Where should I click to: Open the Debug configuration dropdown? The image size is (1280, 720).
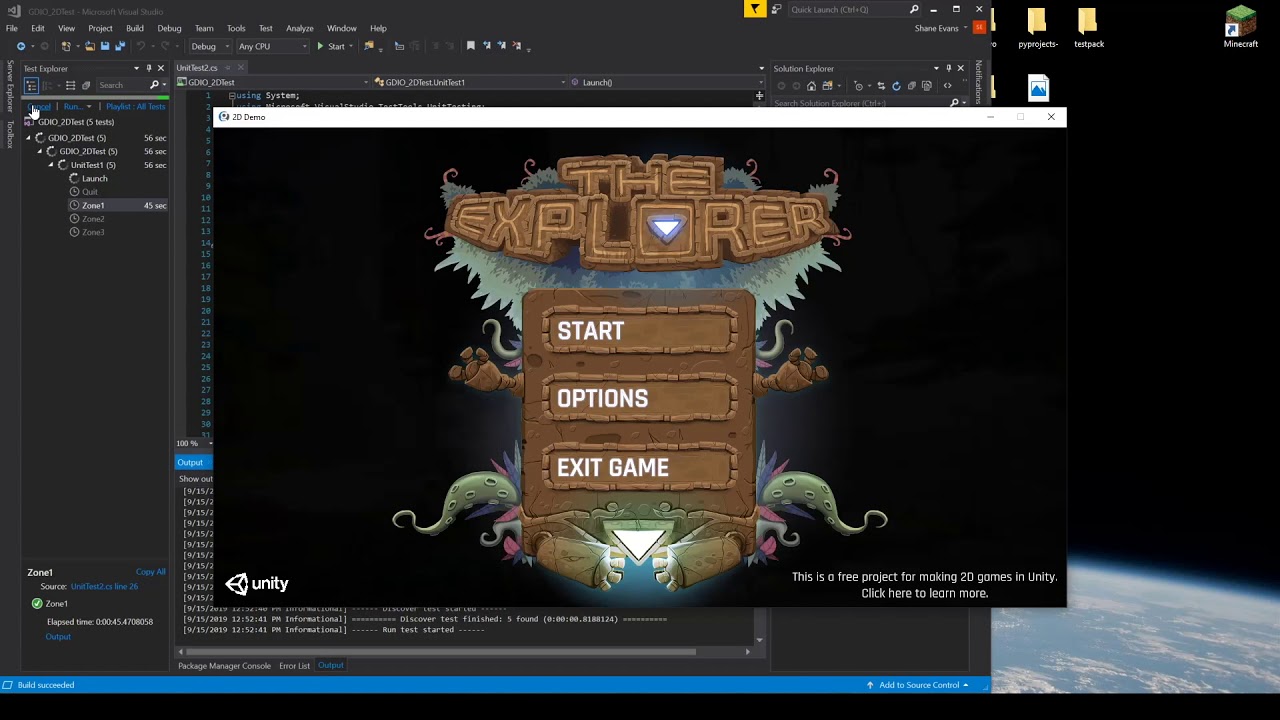[228, 46]
